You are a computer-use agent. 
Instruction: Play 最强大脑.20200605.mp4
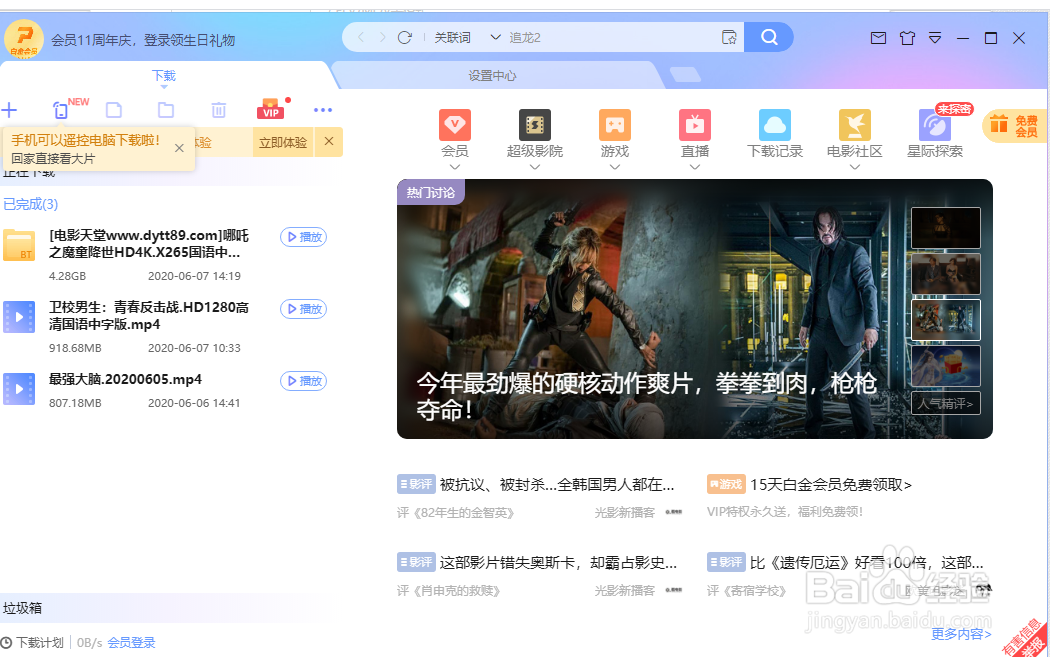[303, 380]
